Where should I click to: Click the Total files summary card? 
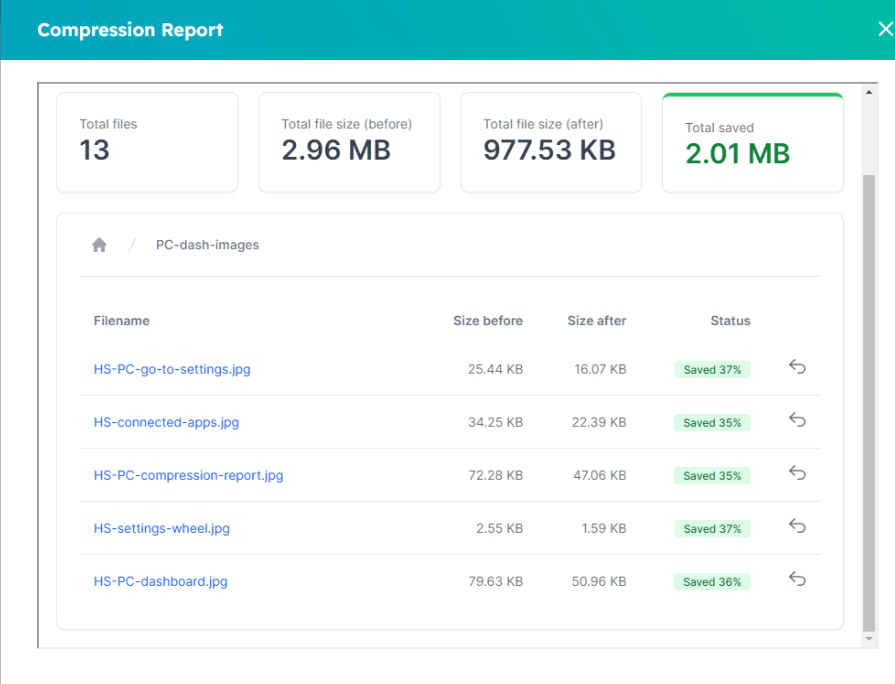point(147,142)
